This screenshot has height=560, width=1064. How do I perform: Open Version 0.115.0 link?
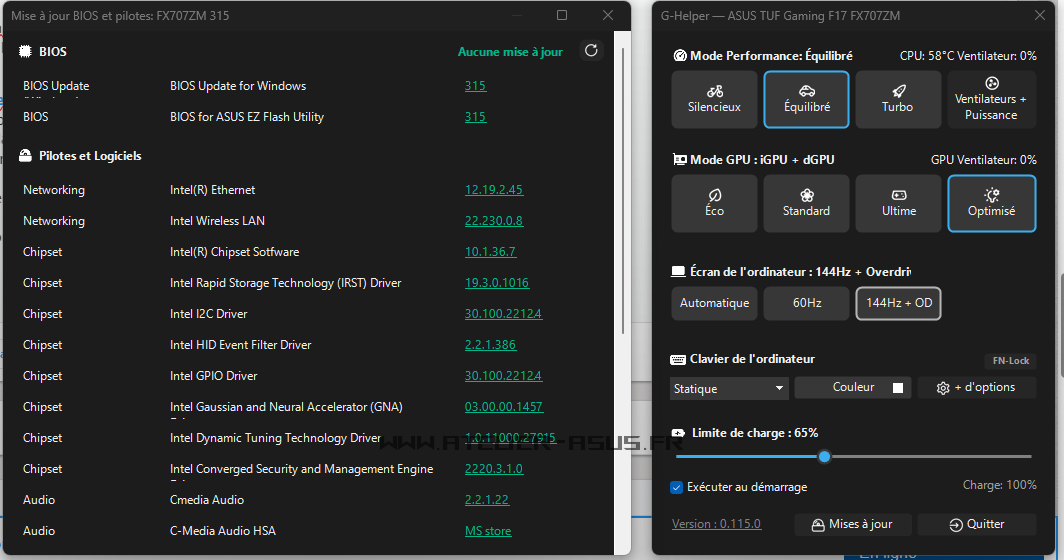point(716,524)
